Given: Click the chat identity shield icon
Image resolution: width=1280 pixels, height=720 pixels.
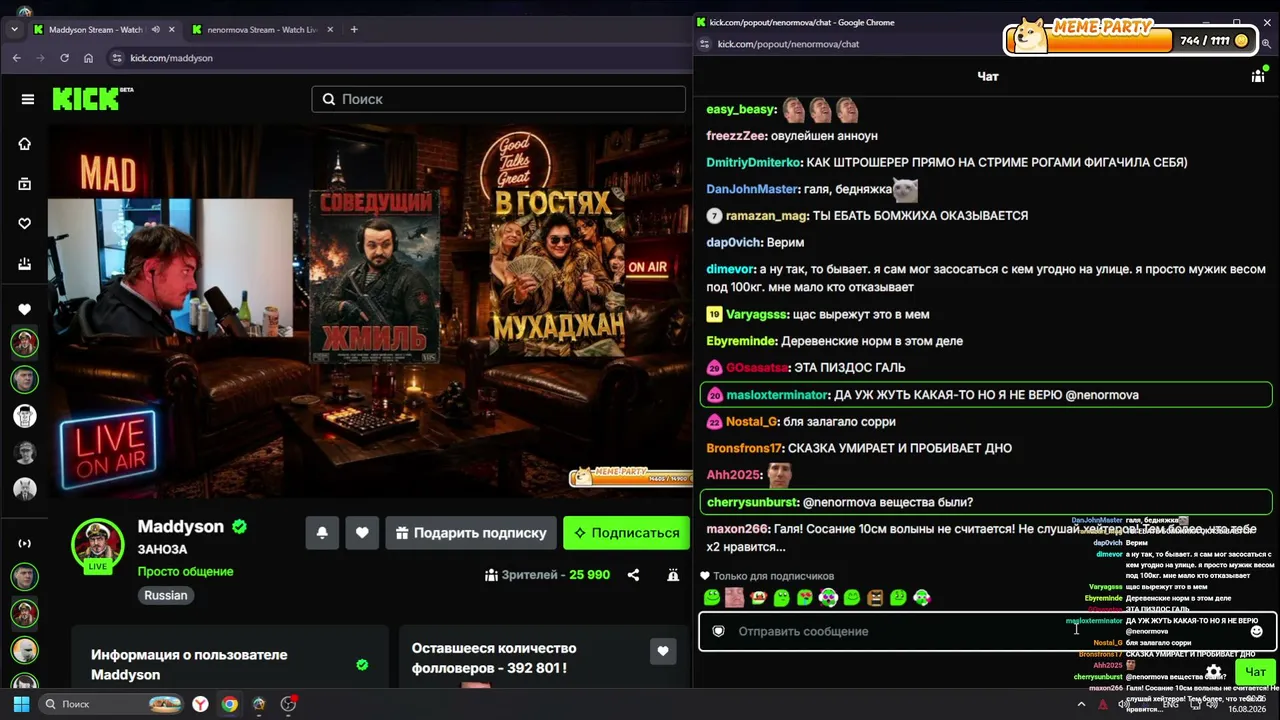Looking at the screenshot, I should pos(718,631).
